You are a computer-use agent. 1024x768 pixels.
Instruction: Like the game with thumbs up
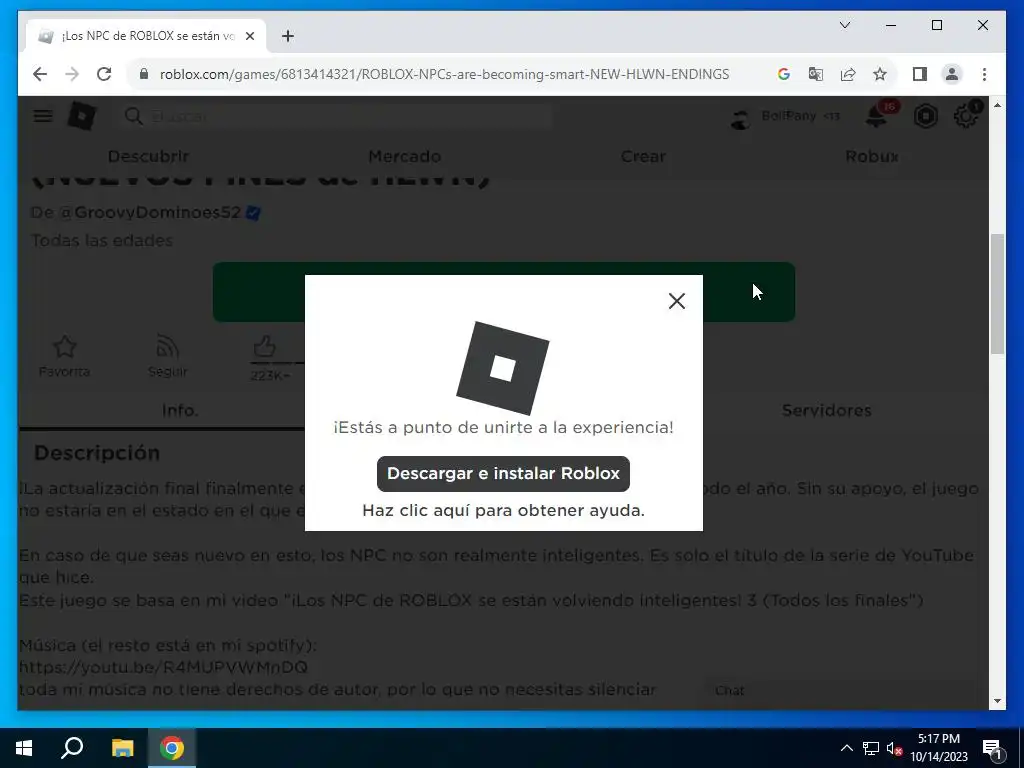(264, 346)
